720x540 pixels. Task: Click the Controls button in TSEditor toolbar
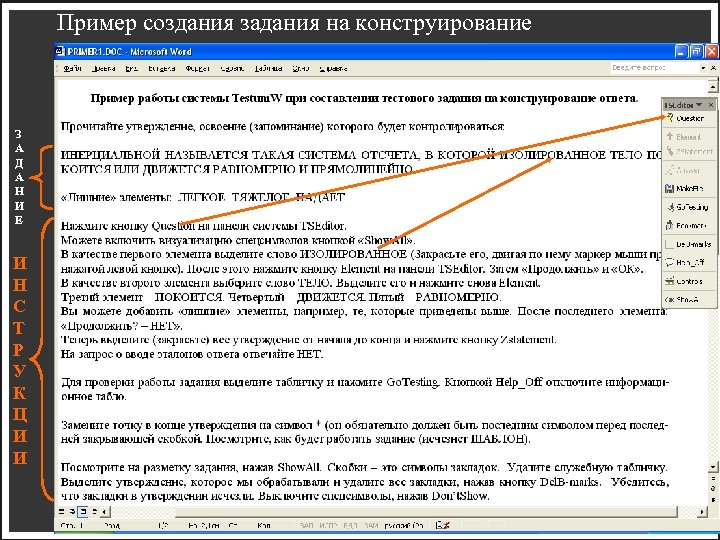(x=684, y=281)
